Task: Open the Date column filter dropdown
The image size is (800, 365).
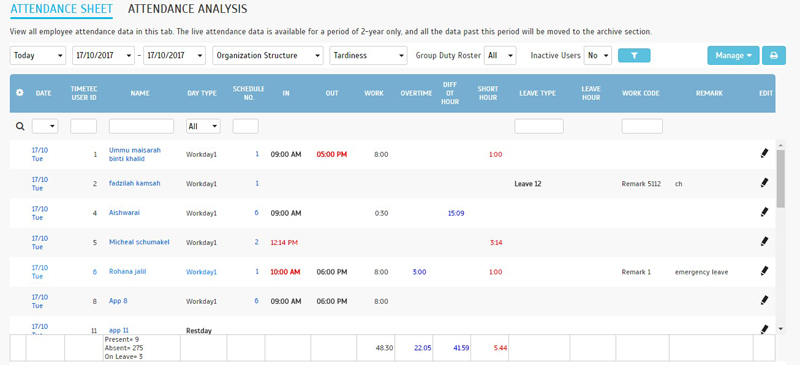Action: [x=45, y=126]
